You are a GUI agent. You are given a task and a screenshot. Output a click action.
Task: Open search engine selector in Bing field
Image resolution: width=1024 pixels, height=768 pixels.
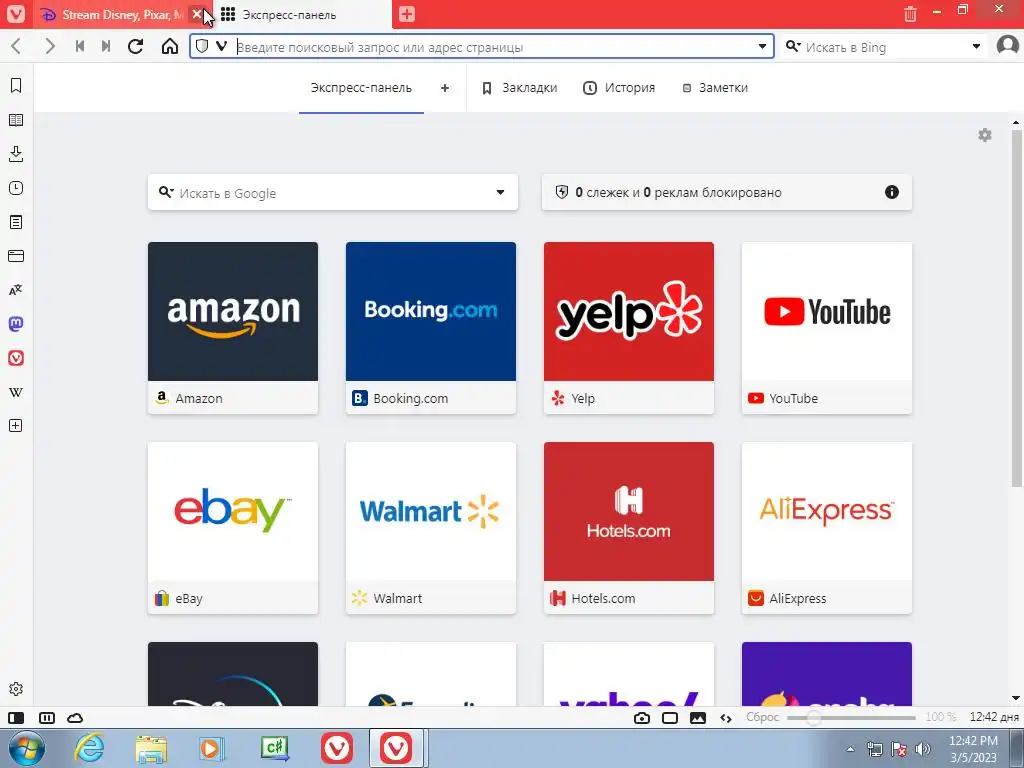click(x=793, y=46)
